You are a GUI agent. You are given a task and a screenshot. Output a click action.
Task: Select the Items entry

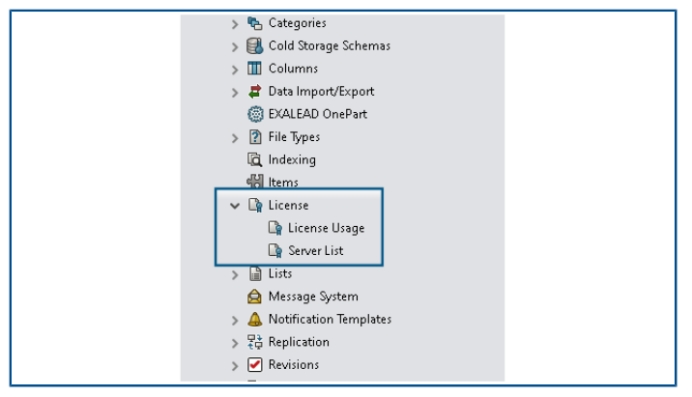click(x=283, y=182)
